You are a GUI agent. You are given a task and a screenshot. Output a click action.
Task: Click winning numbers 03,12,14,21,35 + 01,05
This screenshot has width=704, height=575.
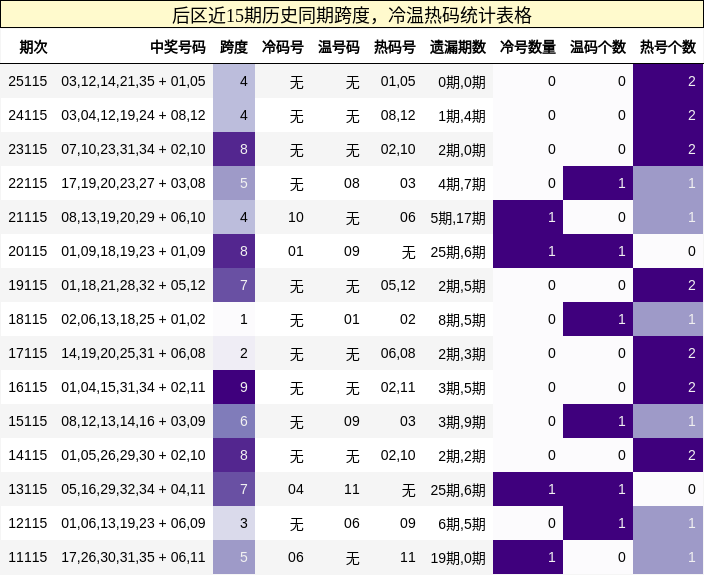133,81
